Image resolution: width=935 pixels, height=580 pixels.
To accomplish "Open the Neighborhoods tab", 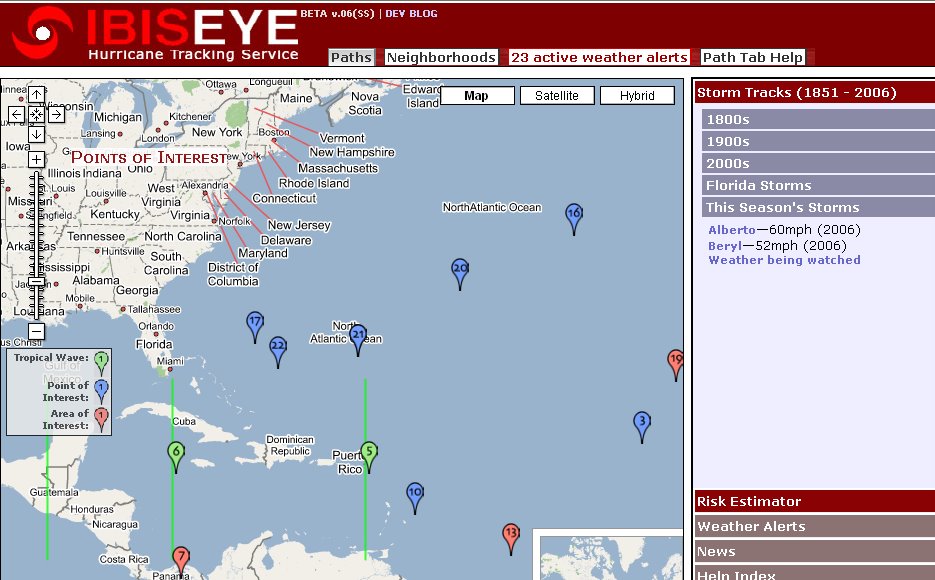I will 441,57.
